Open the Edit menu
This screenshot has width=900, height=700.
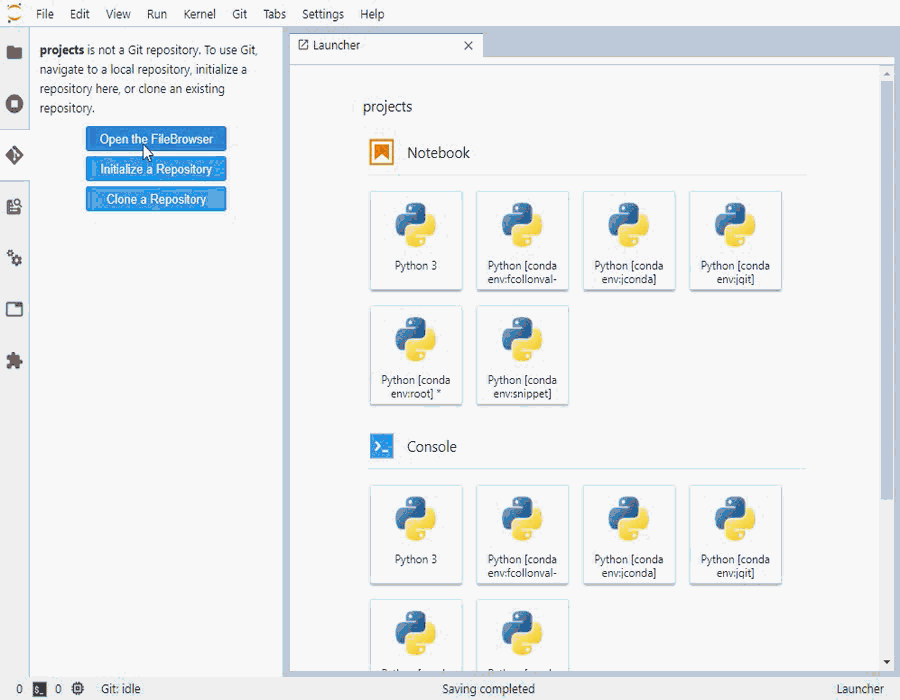click(80, 14)
